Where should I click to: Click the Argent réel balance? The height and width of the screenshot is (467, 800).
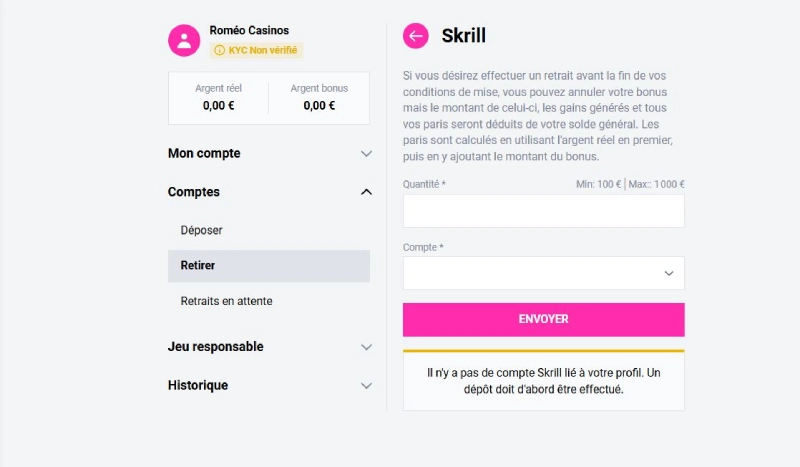coord(218,98)
